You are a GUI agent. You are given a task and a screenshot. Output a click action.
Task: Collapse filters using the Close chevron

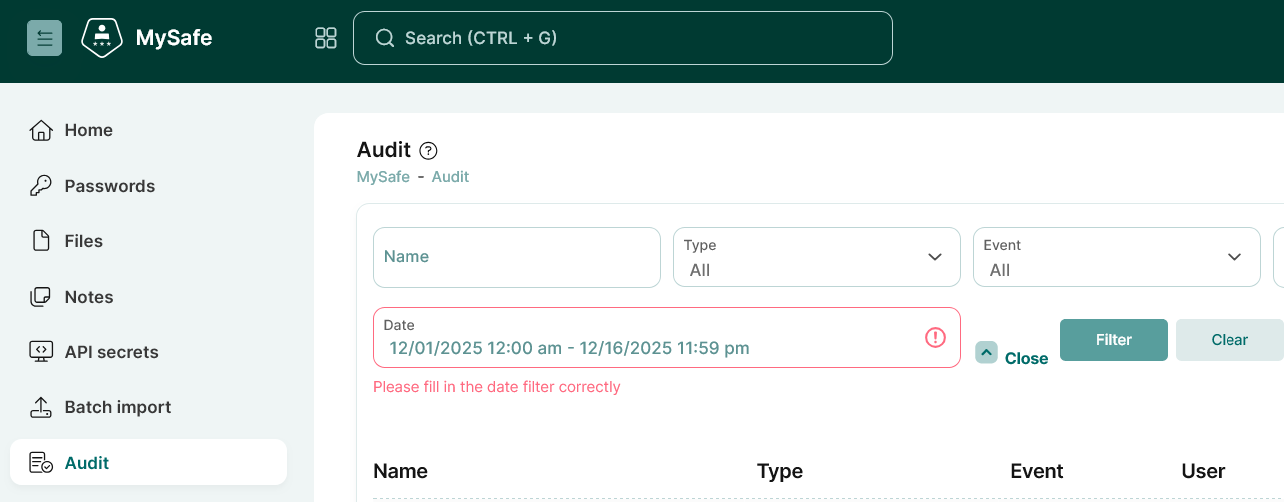987,353
